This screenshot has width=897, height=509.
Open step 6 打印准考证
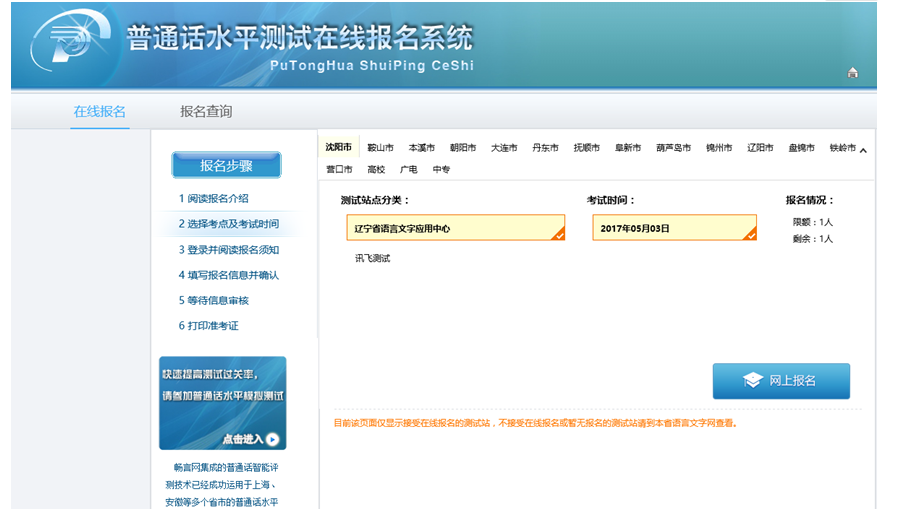tap(208, 325)
